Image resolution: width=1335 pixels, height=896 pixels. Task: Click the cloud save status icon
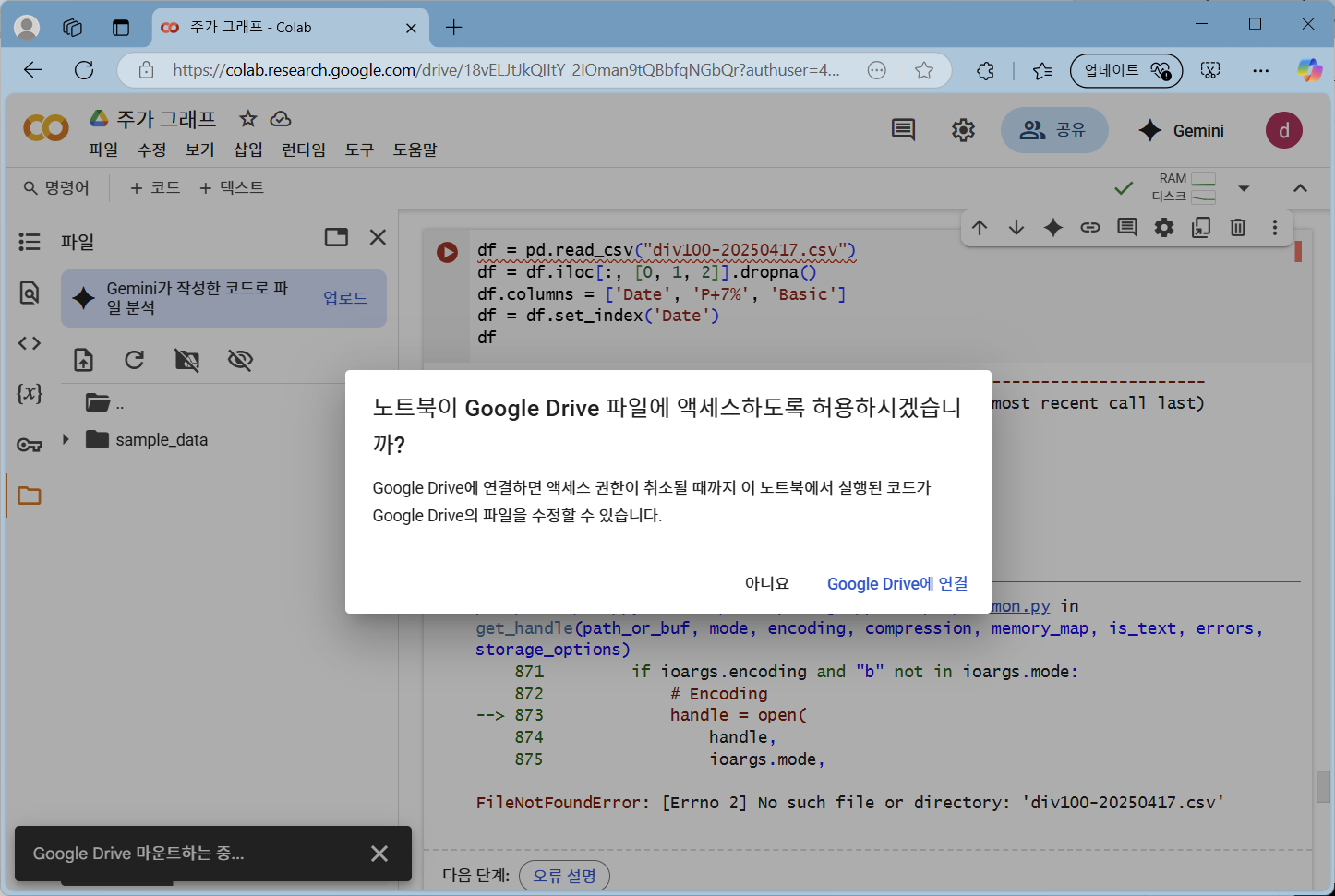(281, 119)
